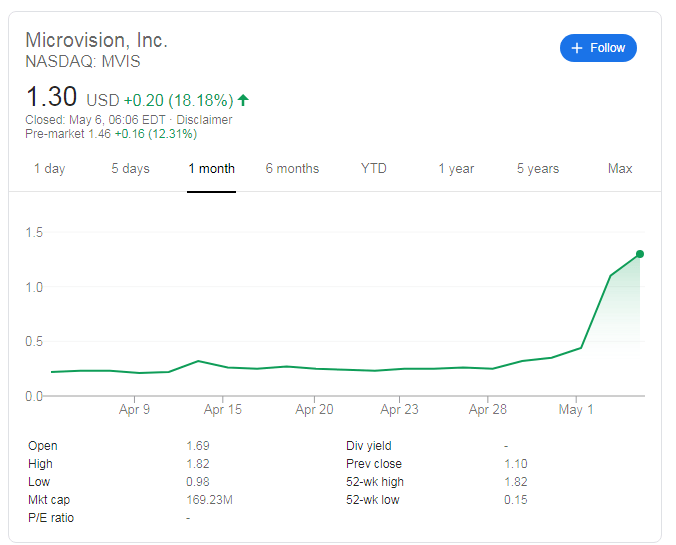
Task: Follow Microvision stock
Action: (x=598, y=48)
